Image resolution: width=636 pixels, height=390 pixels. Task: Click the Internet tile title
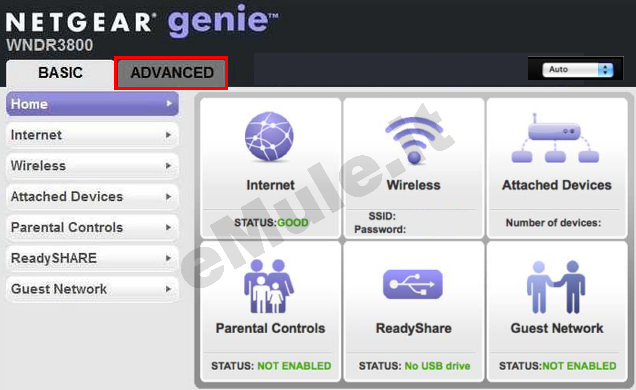271,185
